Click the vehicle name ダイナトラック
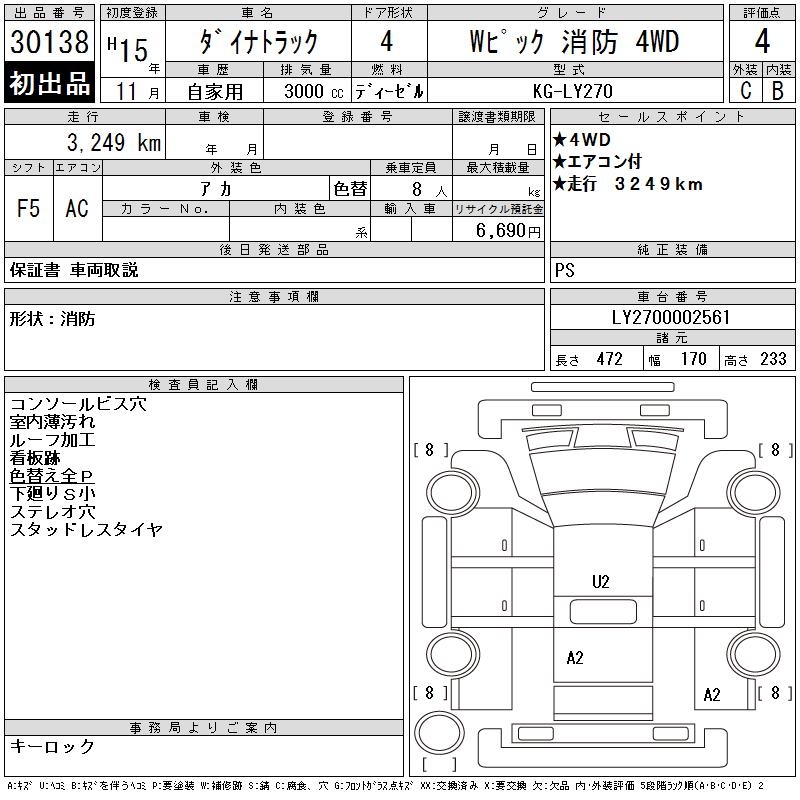The height and width of the screenshot is (800, 800). pos(259,42)
